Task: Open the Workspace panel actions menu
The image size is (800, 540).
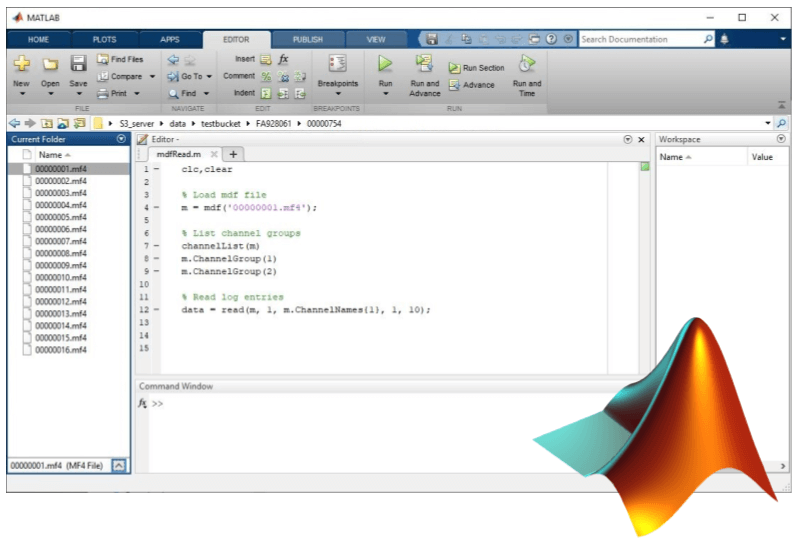Action: pos(781,139)
